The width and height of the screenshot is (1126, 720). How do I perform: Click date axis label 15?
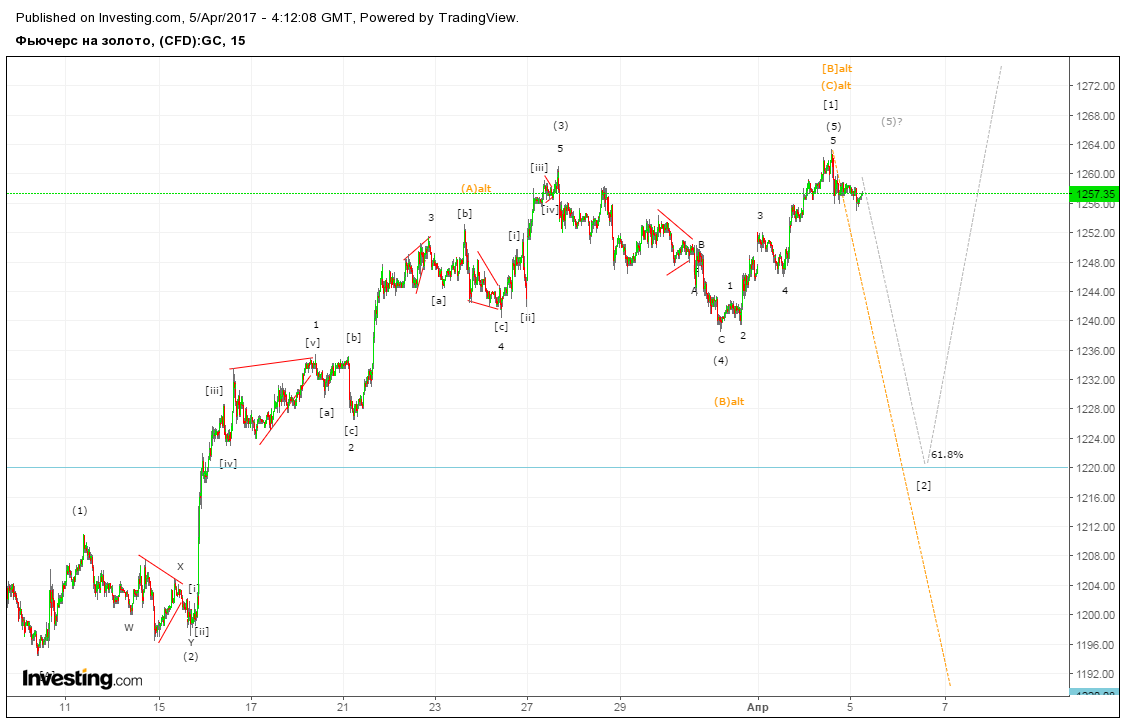click(159, 708)
